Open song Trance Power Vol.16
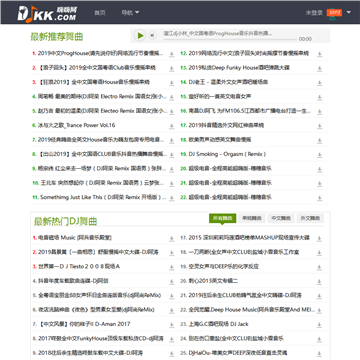 click(x=77, y=125)
